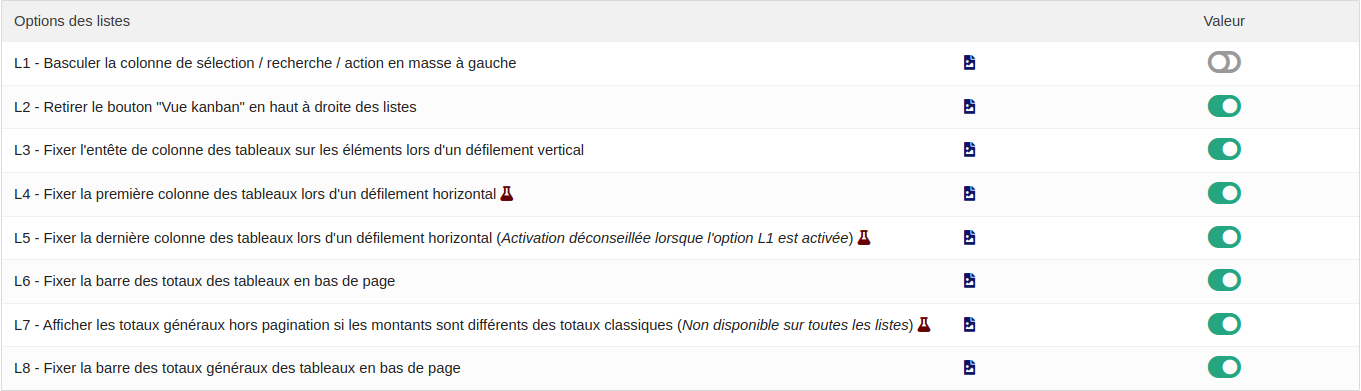Turn off L3 fixed column header toggle

click(1224, 149)
